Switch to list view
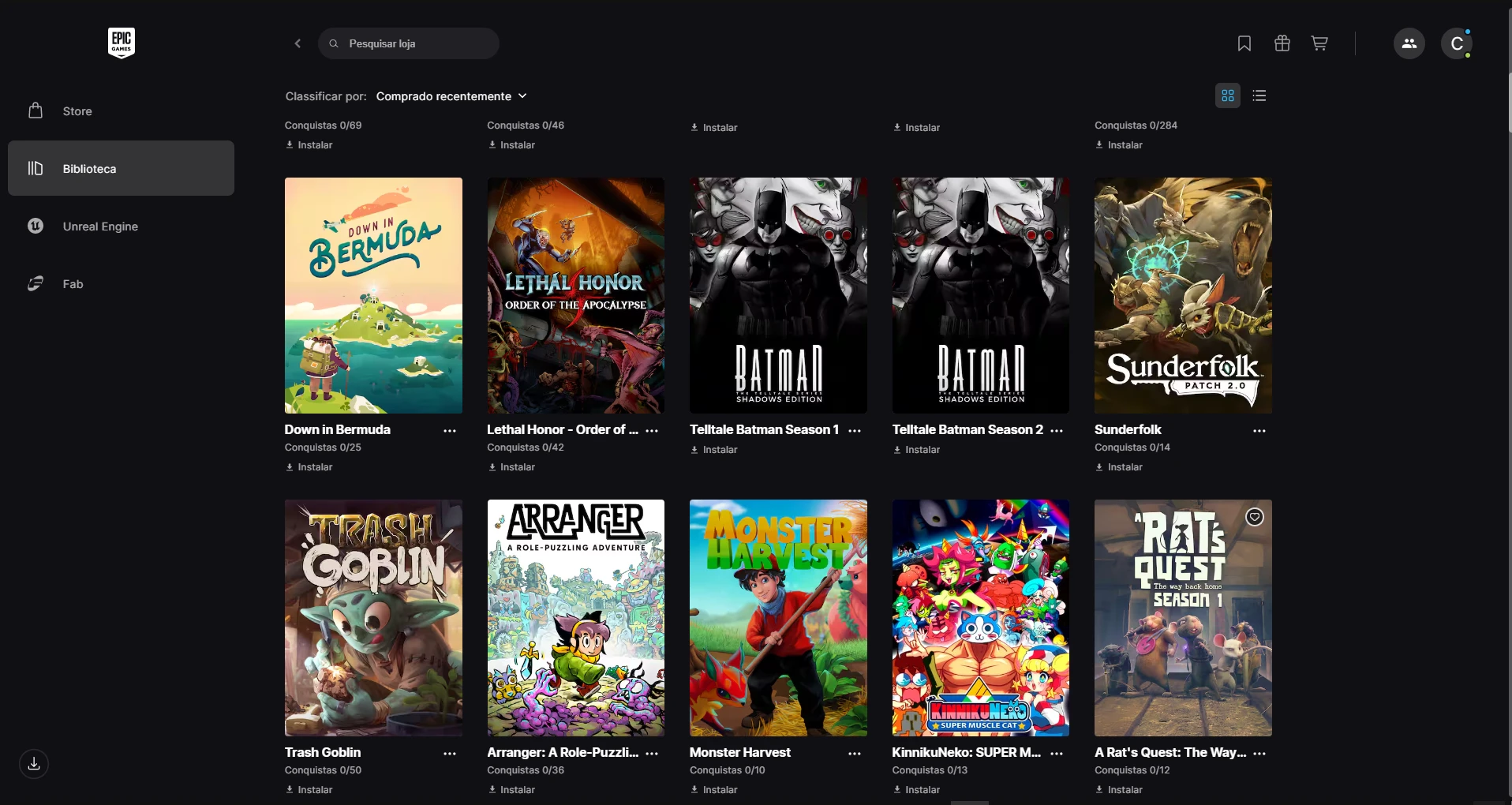The height and width of the screenshot is (805, 1512). [x=1259, y=95]
